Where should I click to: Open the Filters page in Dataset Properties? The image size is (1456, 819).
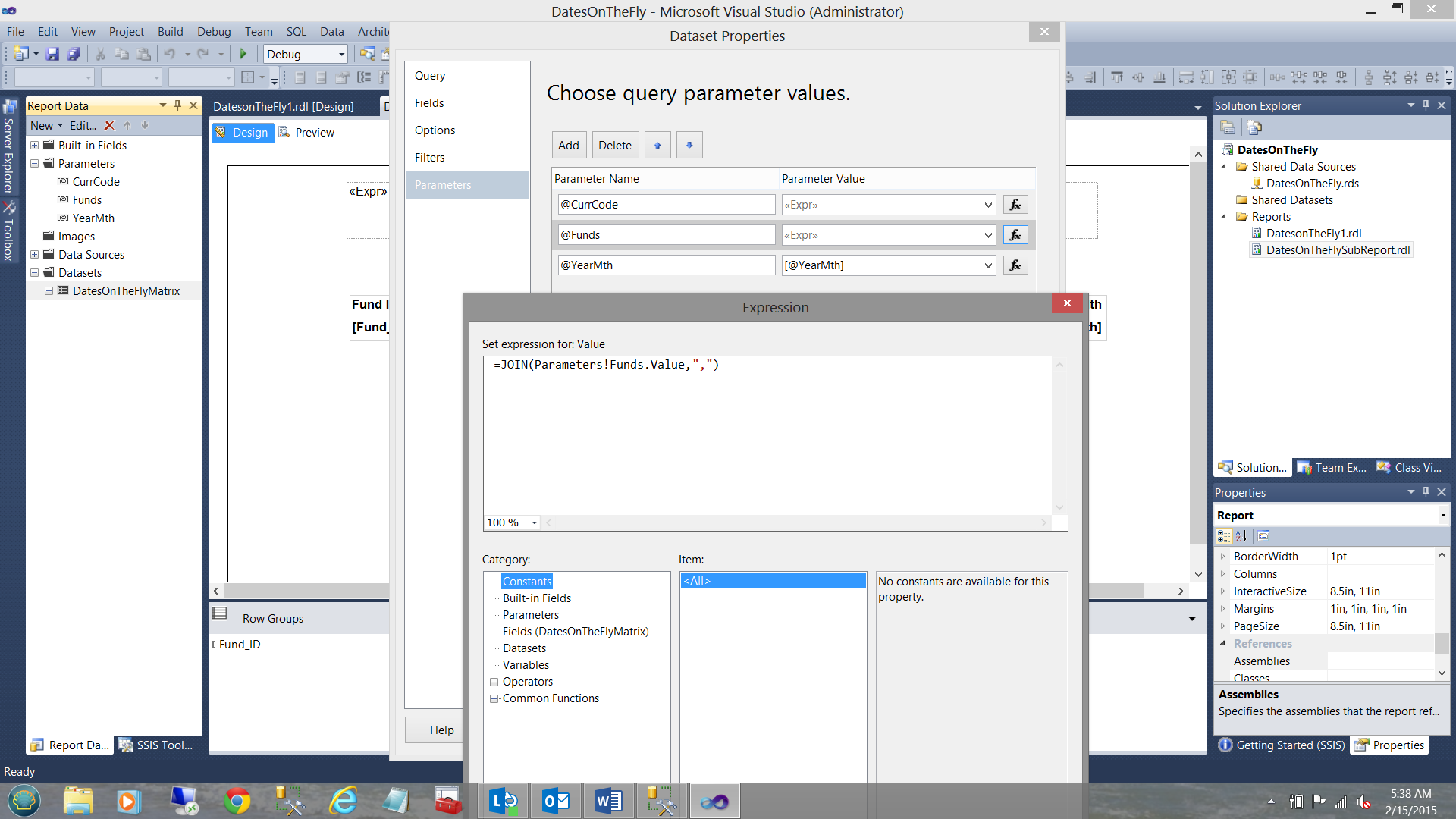click(x=429, y=158)
